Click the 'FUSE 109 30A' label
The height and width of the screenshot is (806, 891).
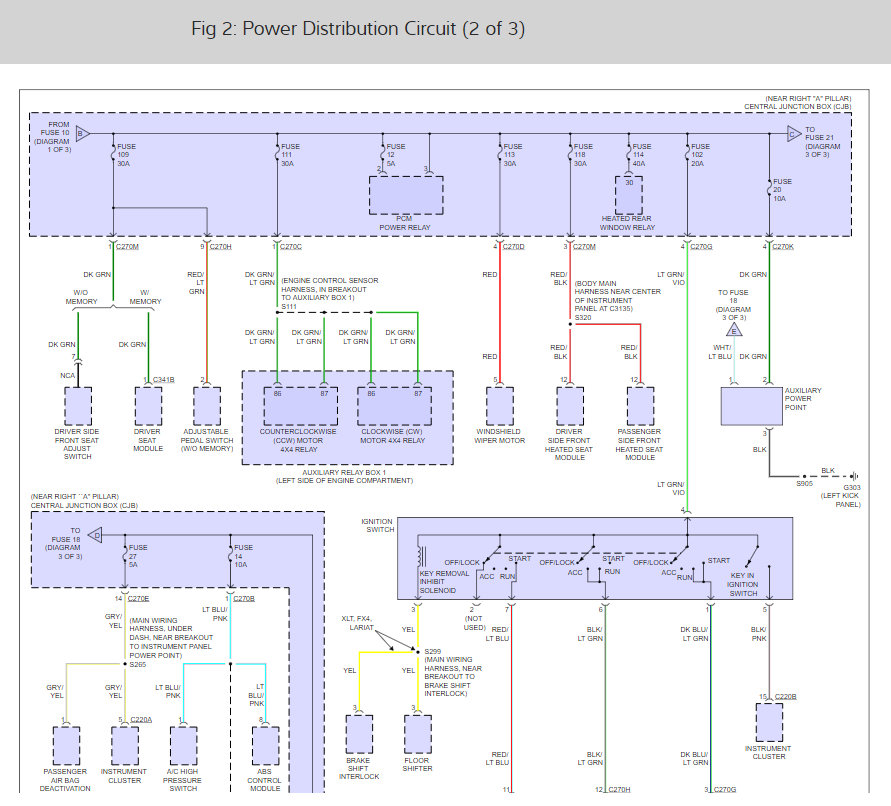pyautogui.click(x=126, y=155)
